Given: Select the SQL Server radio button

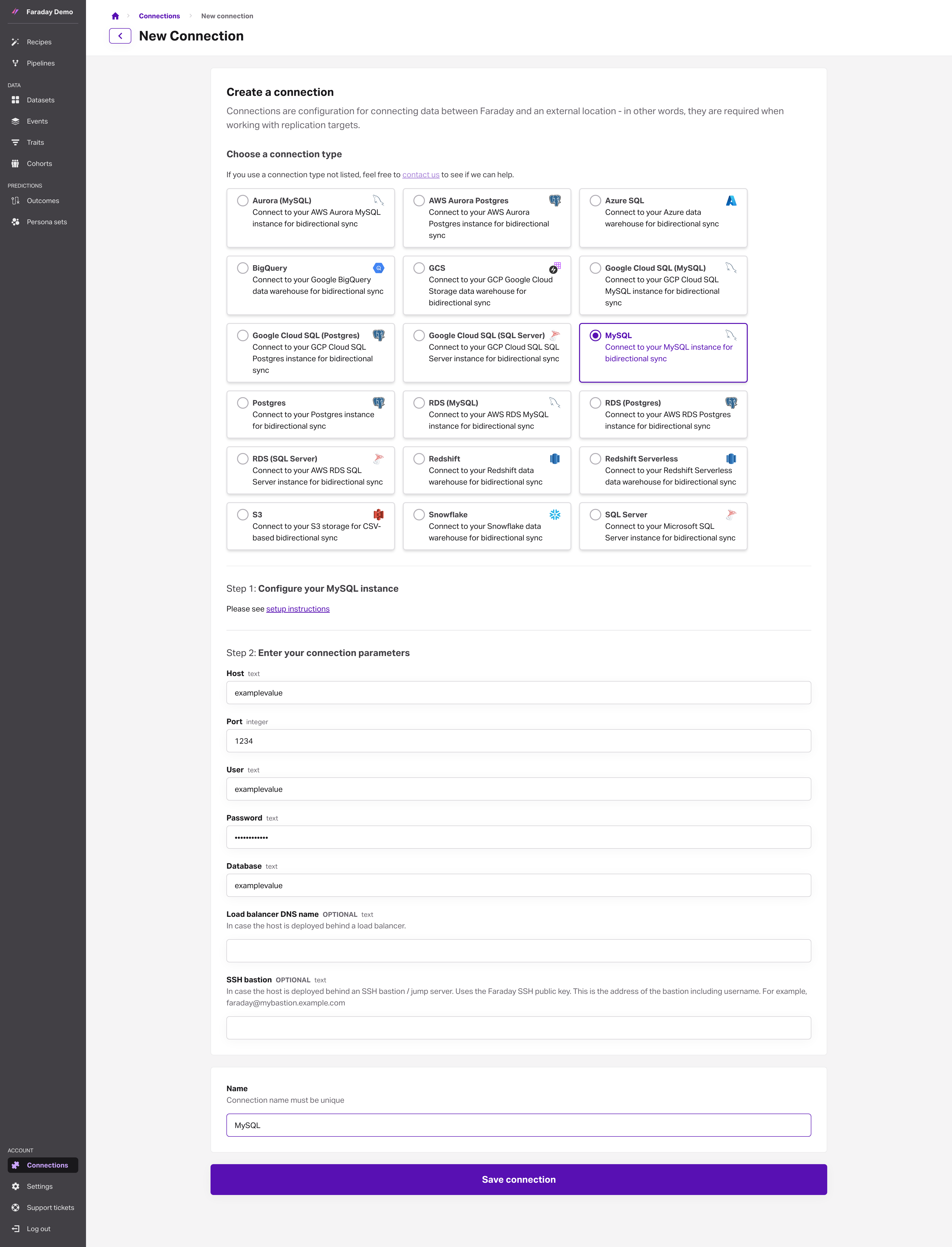Looking at the screenshot, I should pos(595,514).
